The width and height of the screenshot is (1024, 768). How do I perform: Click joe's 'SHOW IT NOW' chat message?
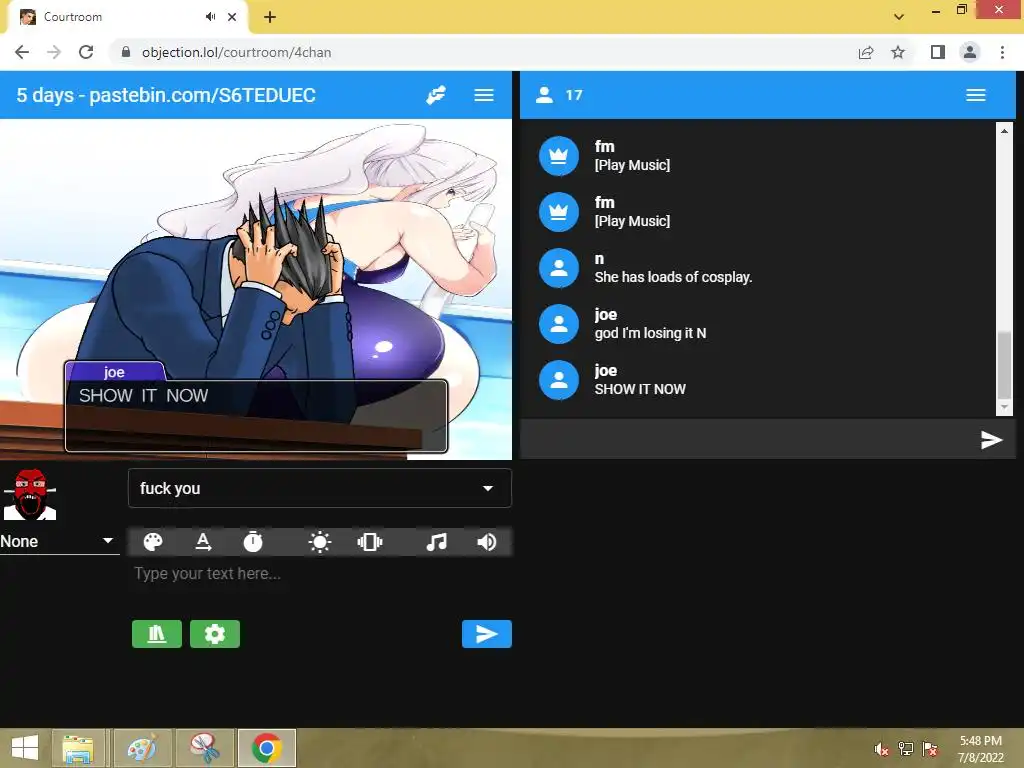[640, 389]
